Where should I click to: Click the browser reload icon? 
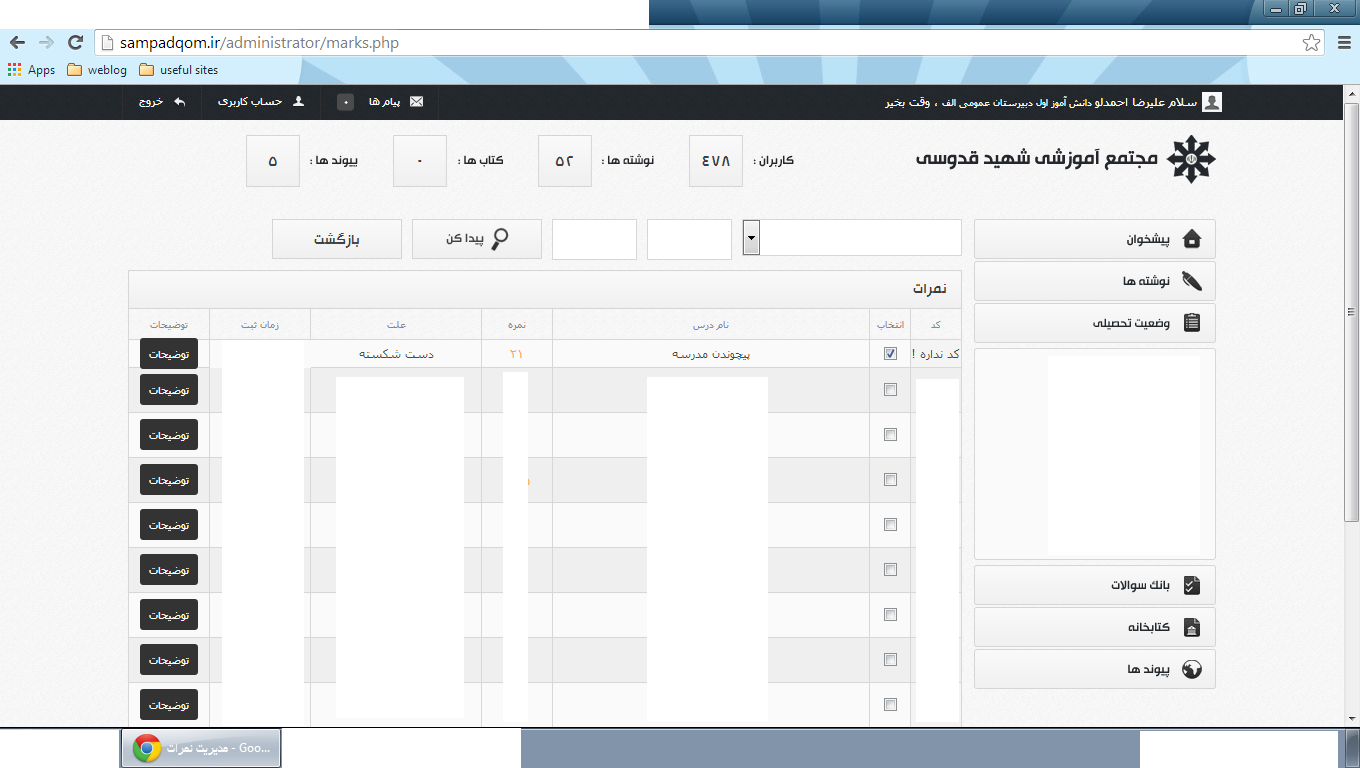pyautogui.click(x=74, y=42)
